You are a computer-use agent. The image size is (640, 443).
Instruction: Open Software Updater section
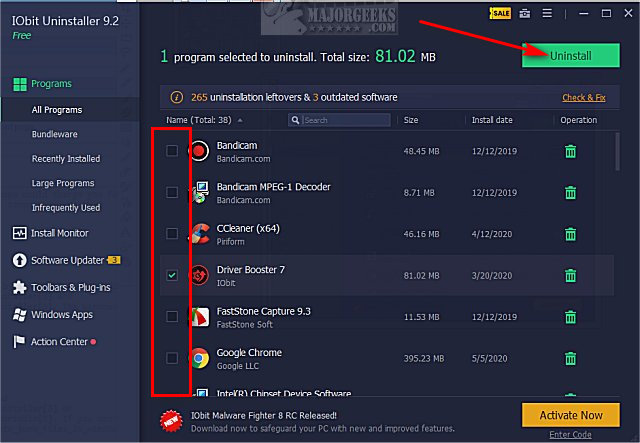[67, 260]
